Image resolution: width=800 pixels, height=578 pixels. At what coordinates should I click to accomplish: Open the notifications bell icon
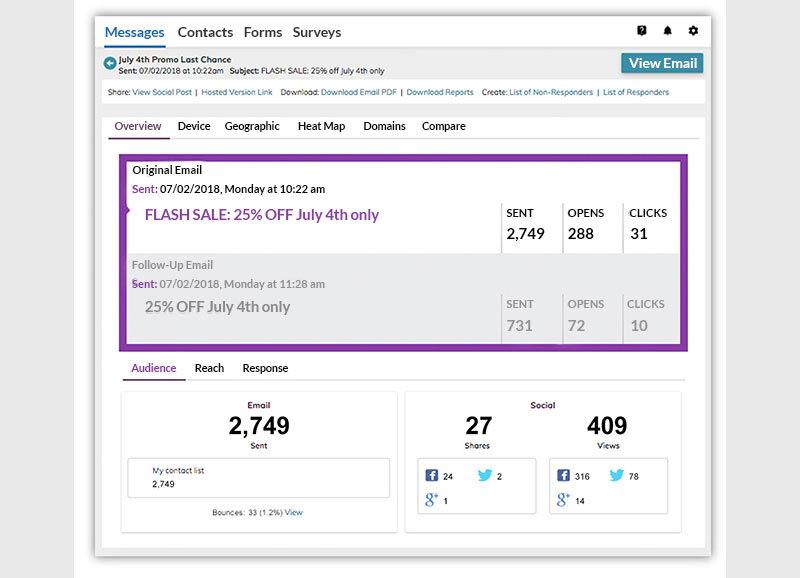click(668, 31)
